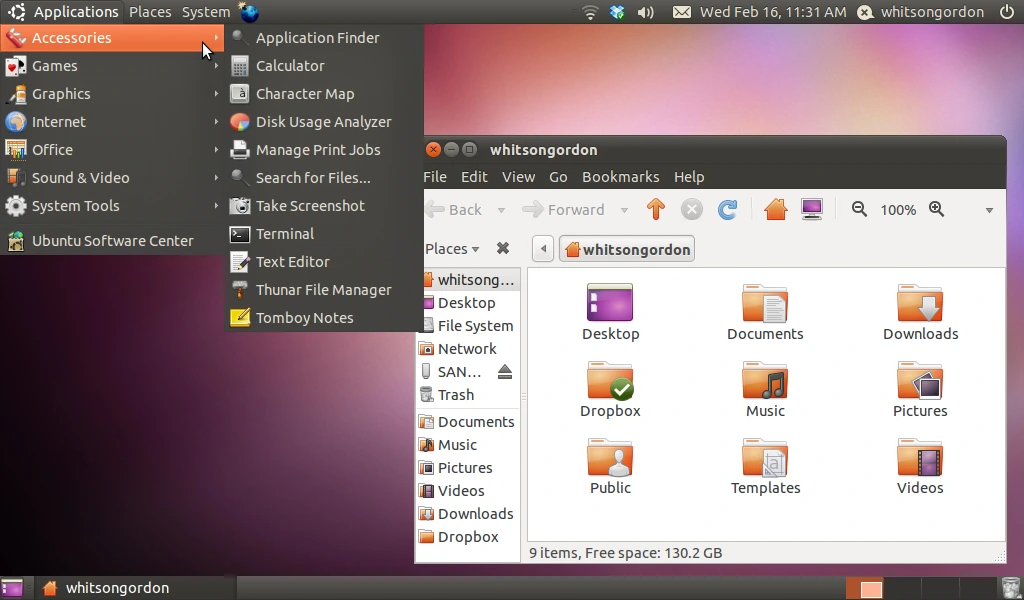Open the Volume indicator in the panel
The width and height of the screenshot is (1024, 600).
point(645,12)
